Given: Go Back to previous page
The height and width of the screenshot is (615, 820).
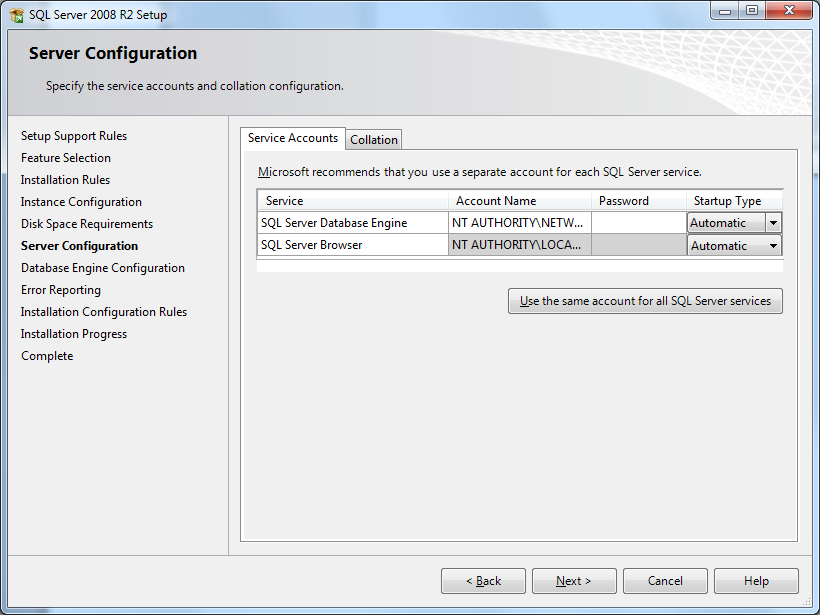Looking at the screenshot, I should (x=483, y=581).
